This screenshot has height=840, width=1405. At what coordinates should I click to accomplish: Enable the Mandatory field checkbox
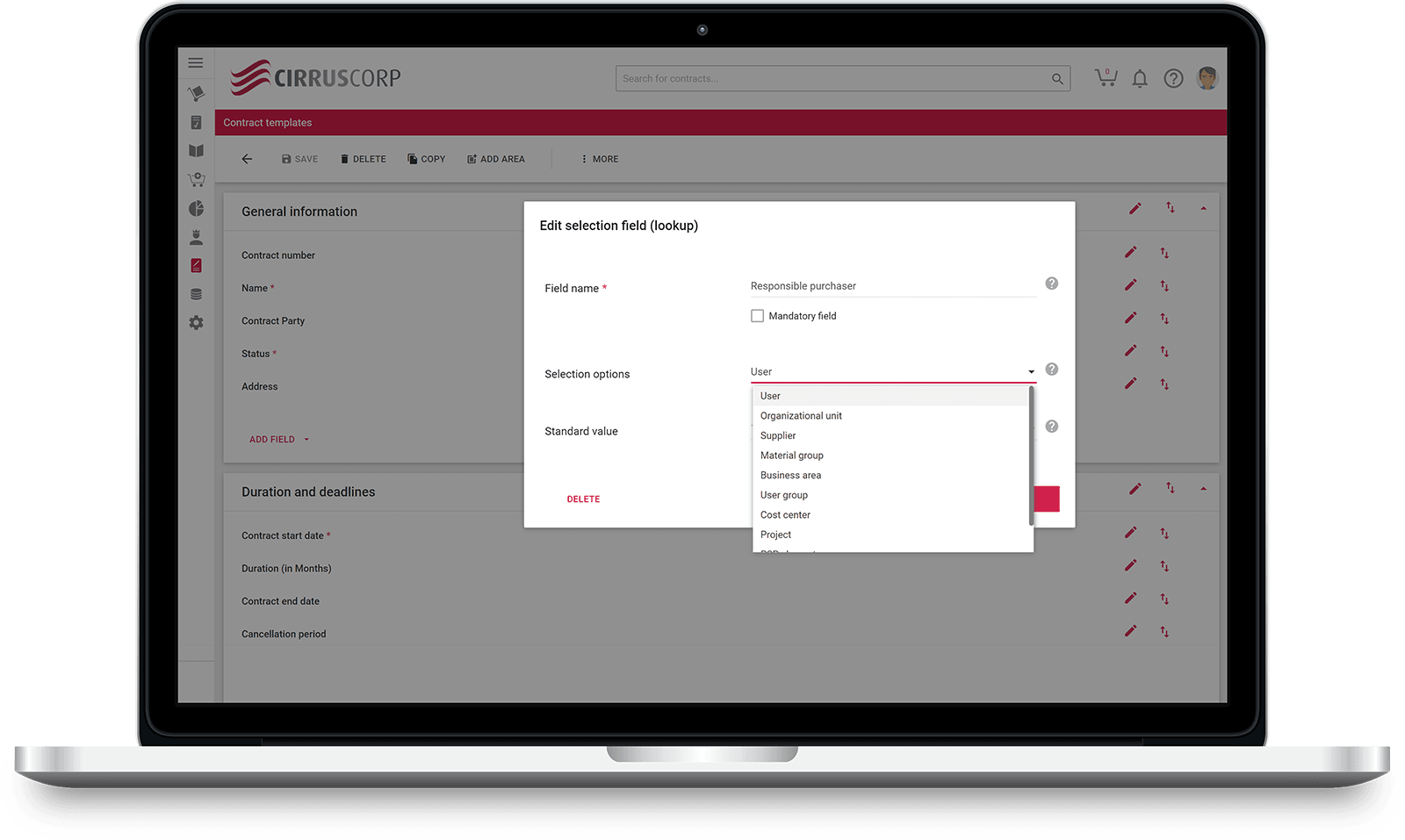(757, 316)
